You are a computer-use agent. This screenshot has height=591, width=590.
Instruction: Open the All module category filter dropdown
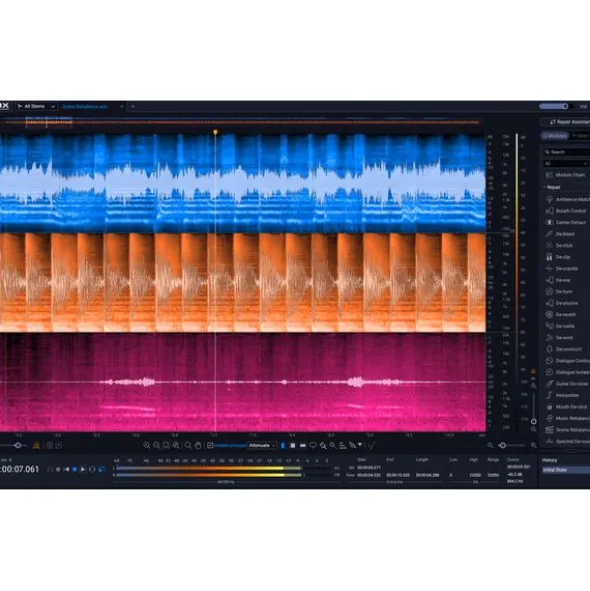tap(565, 163)
